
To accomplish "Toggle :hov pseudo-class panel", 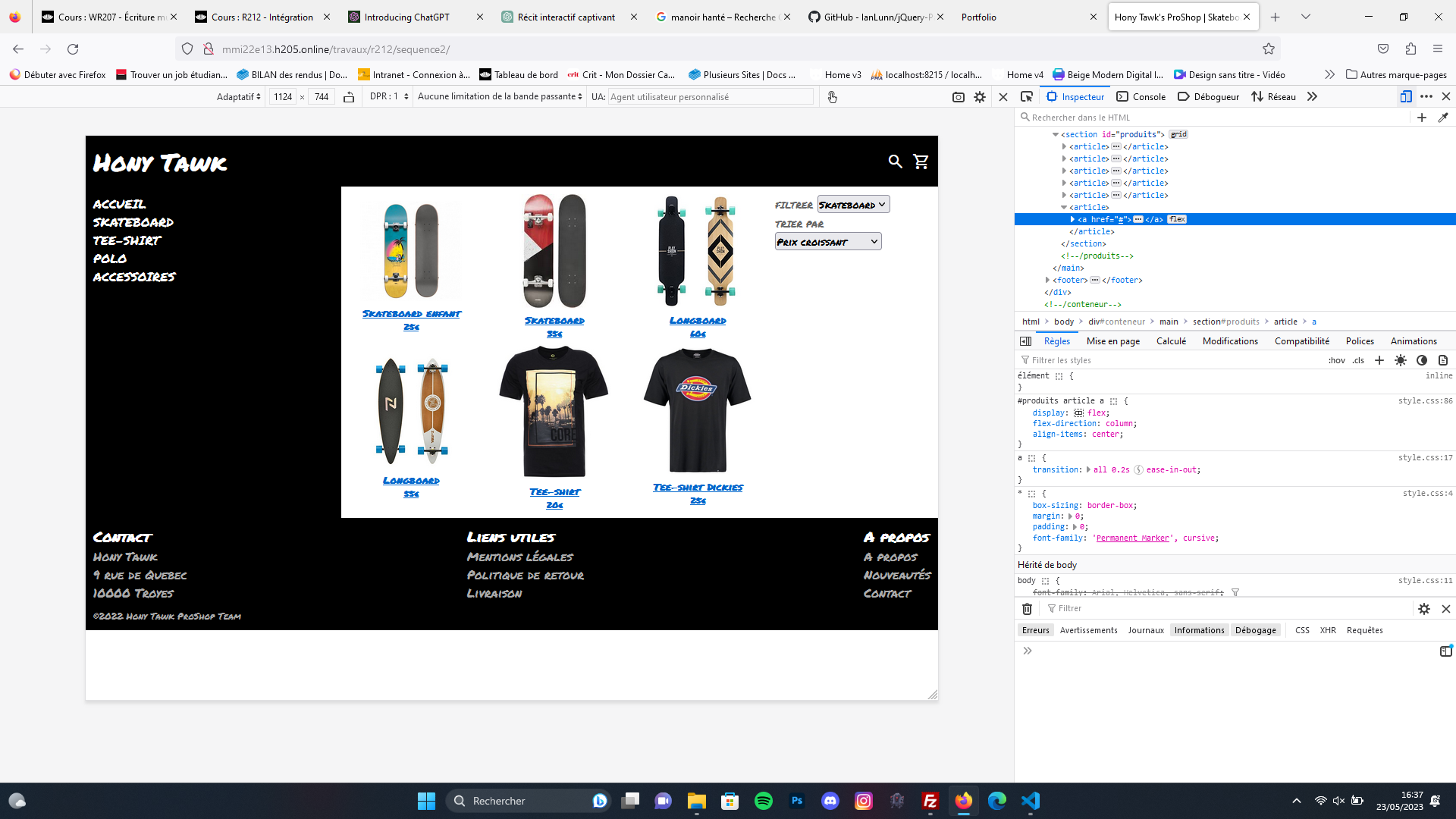I will 1336,360.
